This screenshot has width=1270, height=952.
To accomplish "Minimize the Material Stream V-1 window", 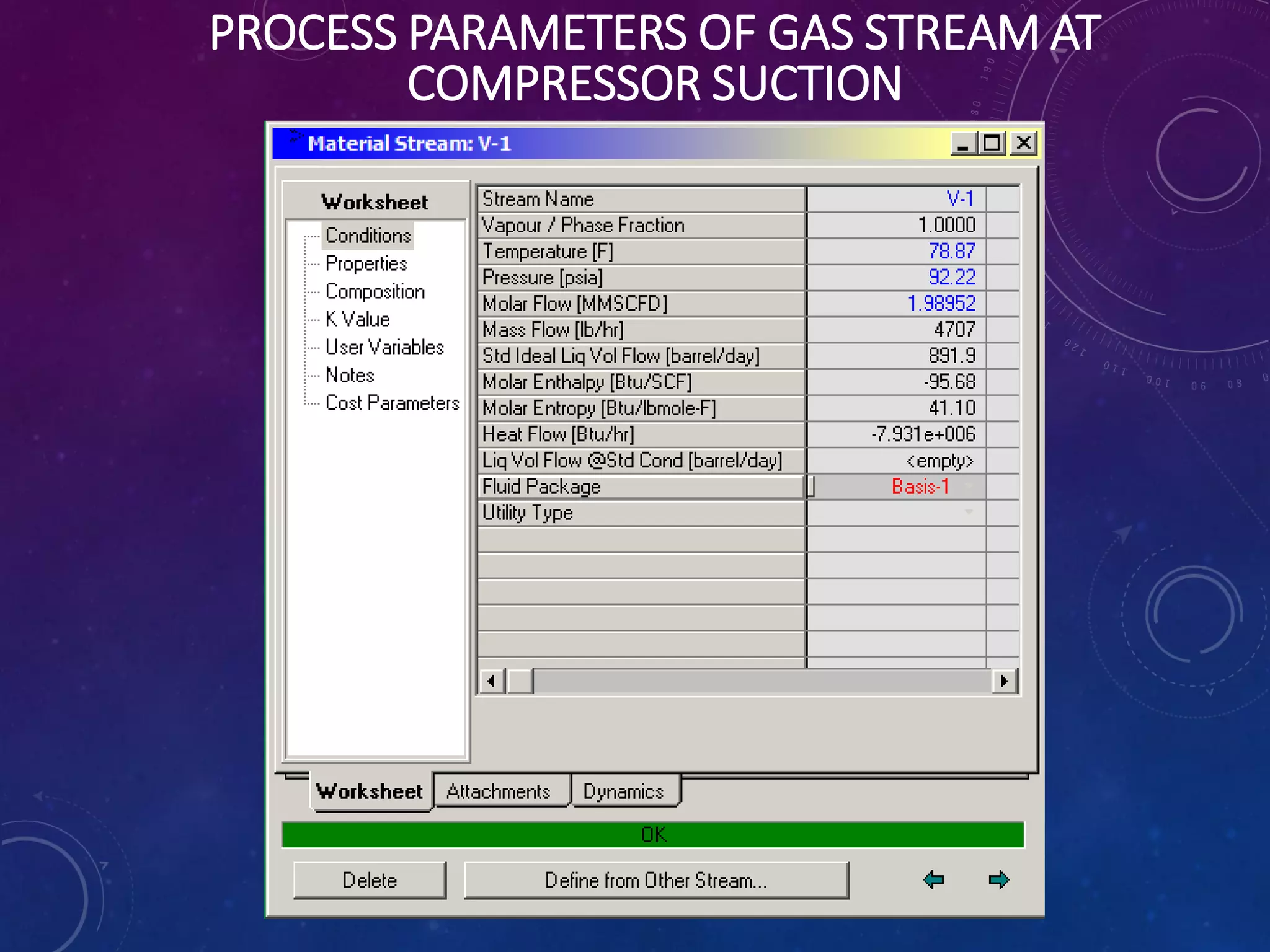I will click(963, 144).
